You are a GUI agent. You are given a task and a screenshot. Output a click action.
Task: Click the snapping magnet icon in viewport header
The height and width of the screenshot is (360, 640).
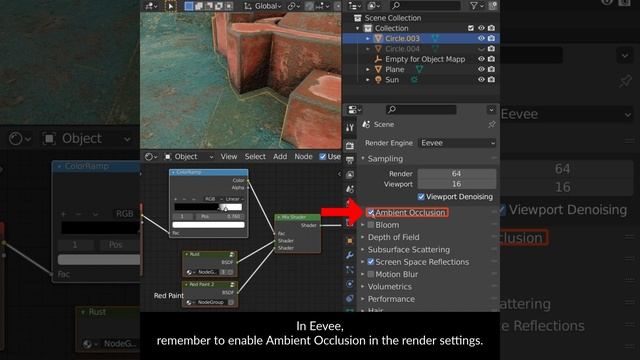309,6
